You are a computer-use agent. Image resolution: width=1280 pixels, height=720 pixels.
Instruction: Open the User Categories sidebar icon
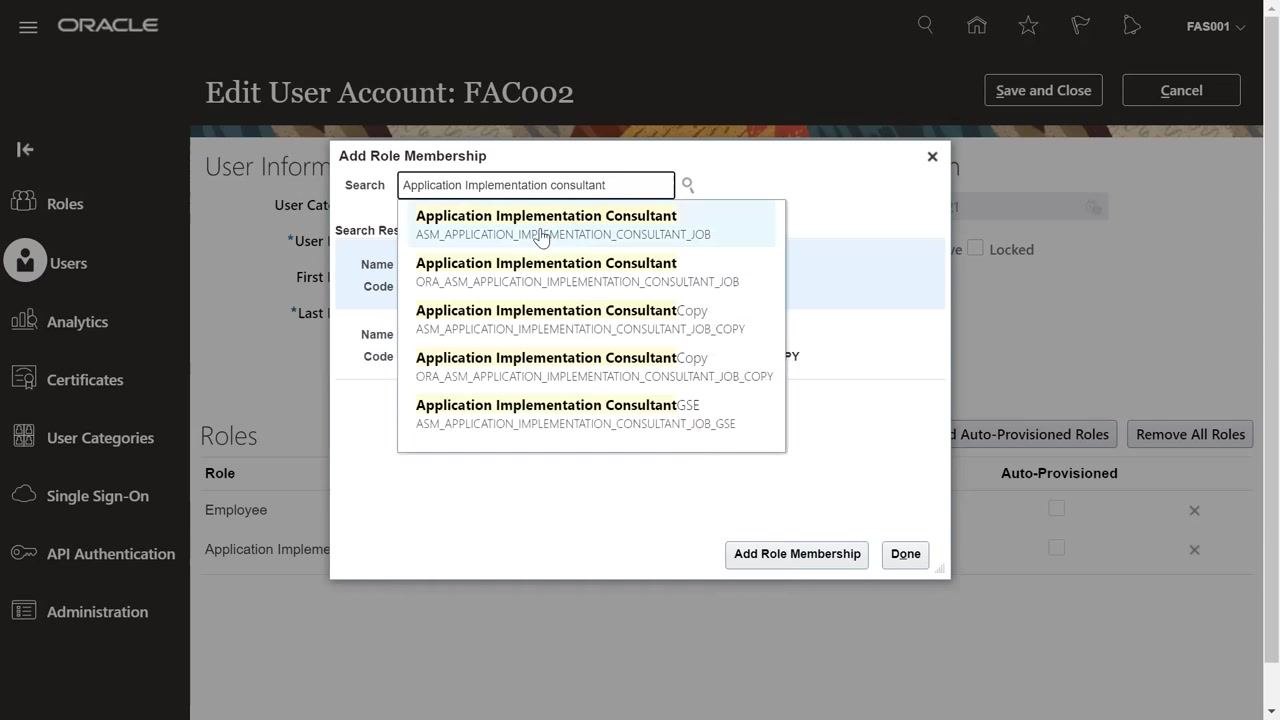point(24,436)
